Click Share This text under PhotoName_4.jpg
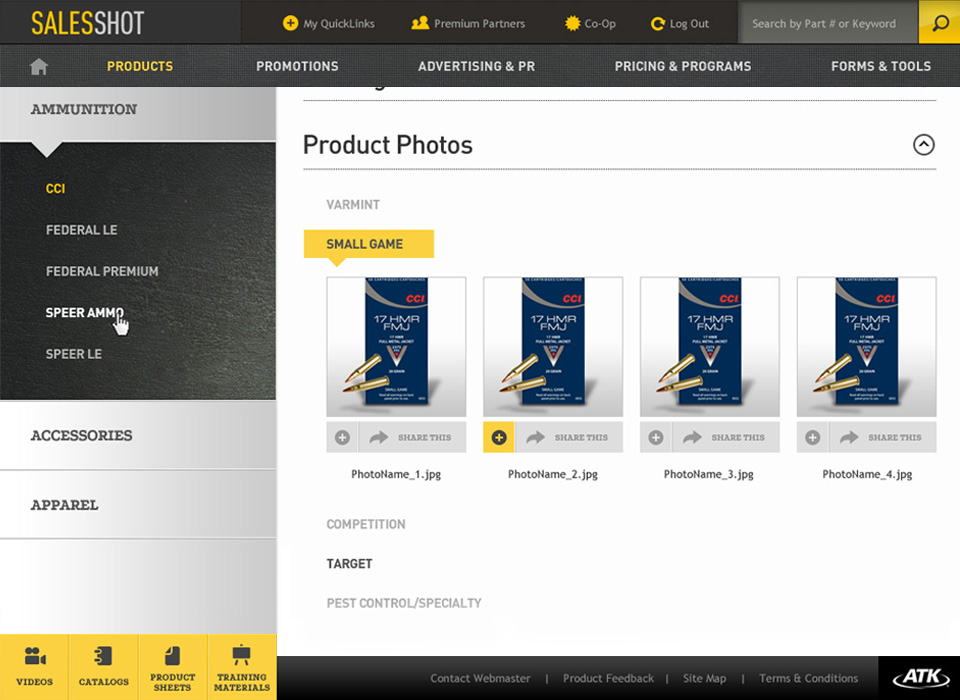The width and height of the screenshot is (960, 700). click(894, 438)
